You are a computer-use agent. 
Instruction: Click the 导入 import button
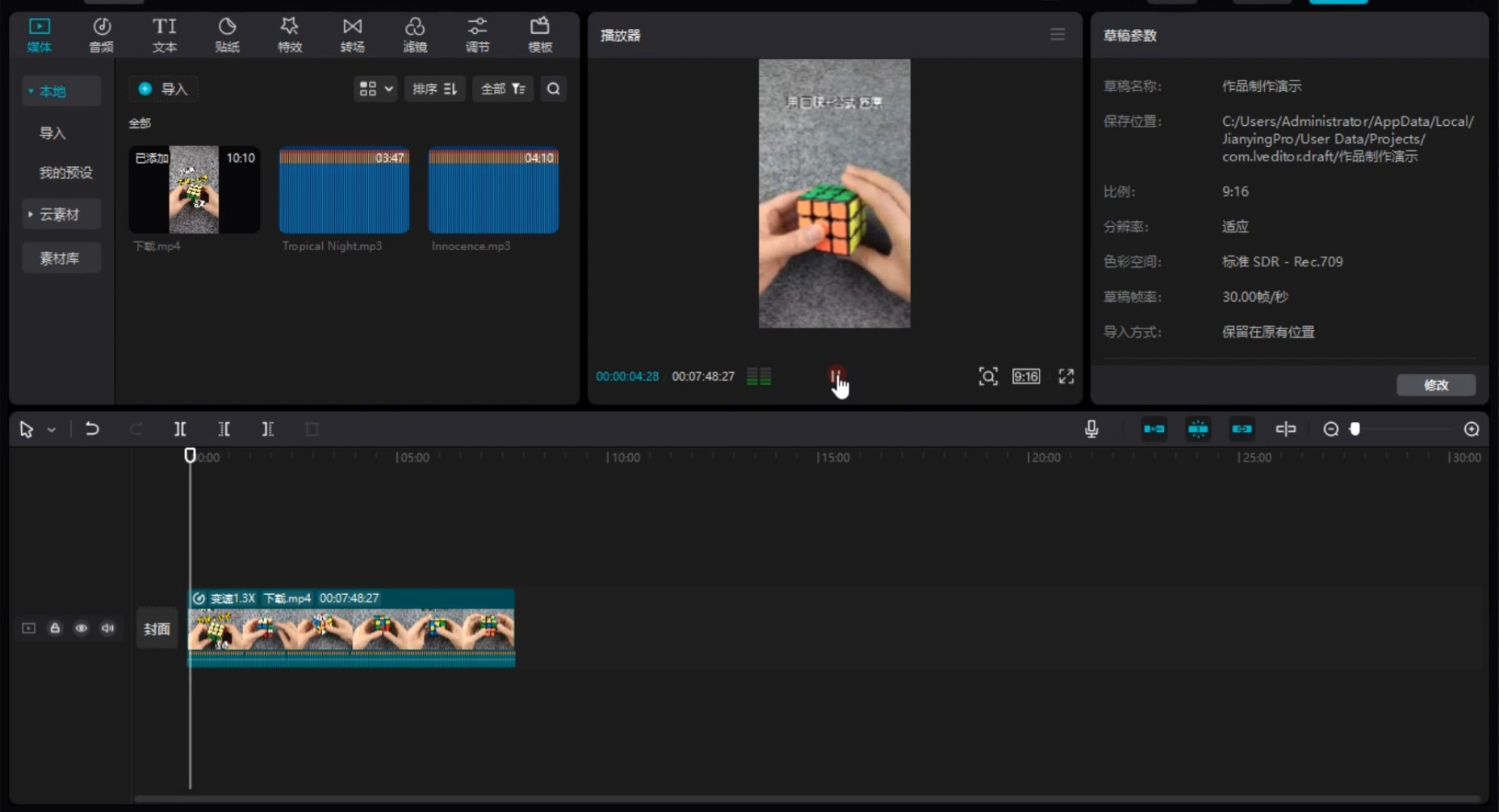164,89
